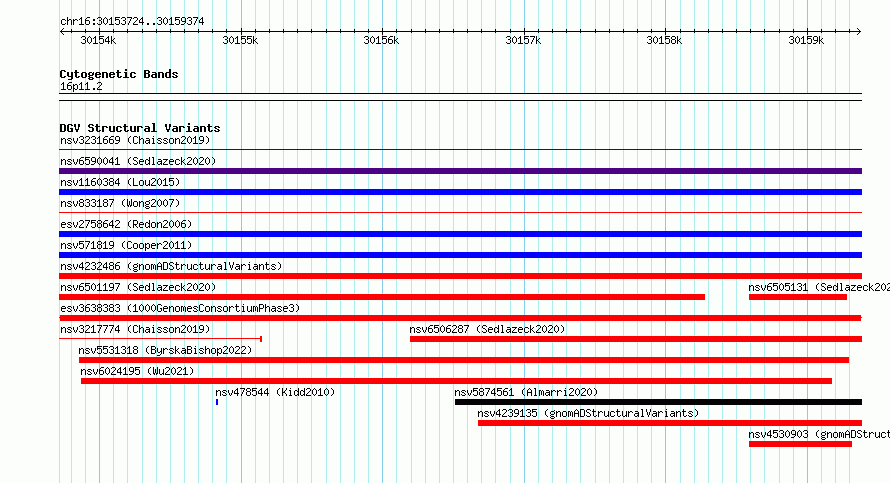Image resolution: width=890 pixels, height=483 pixels.
Task: Click the 30156k ruler position label
Action: pyautogui.click(x=381, y=40)
